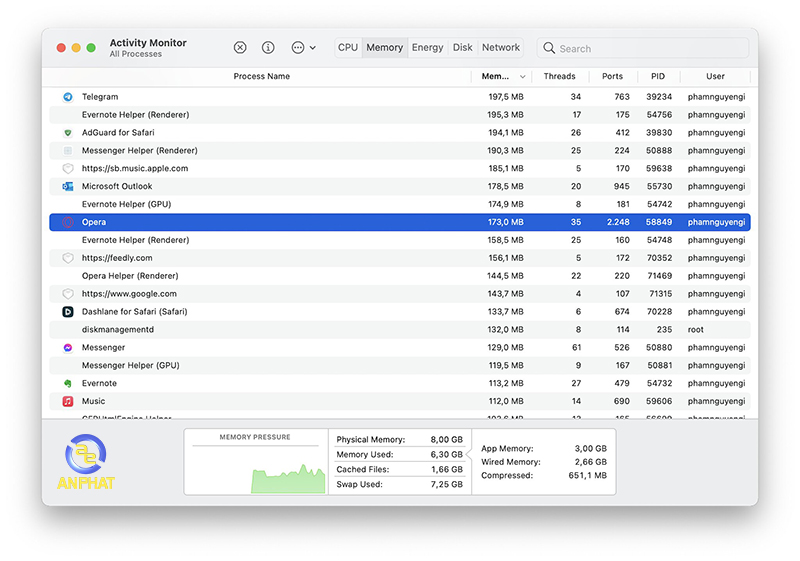Click the magnifying glass search icon
The height and width of the screenshot is (561, 800).
(x=549, y=48)
